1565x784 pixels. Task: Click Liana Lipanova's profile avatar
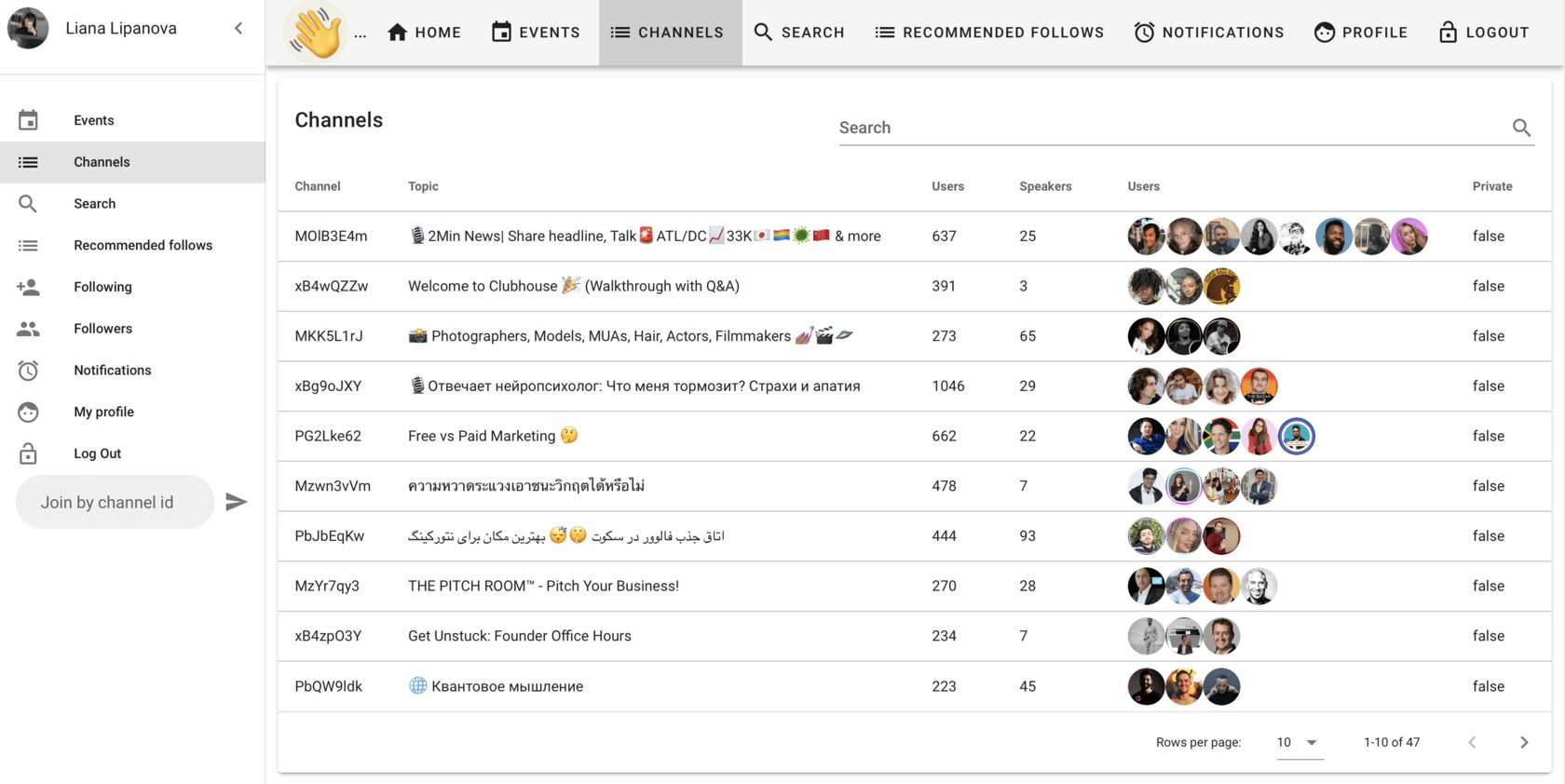pos(28,28)
